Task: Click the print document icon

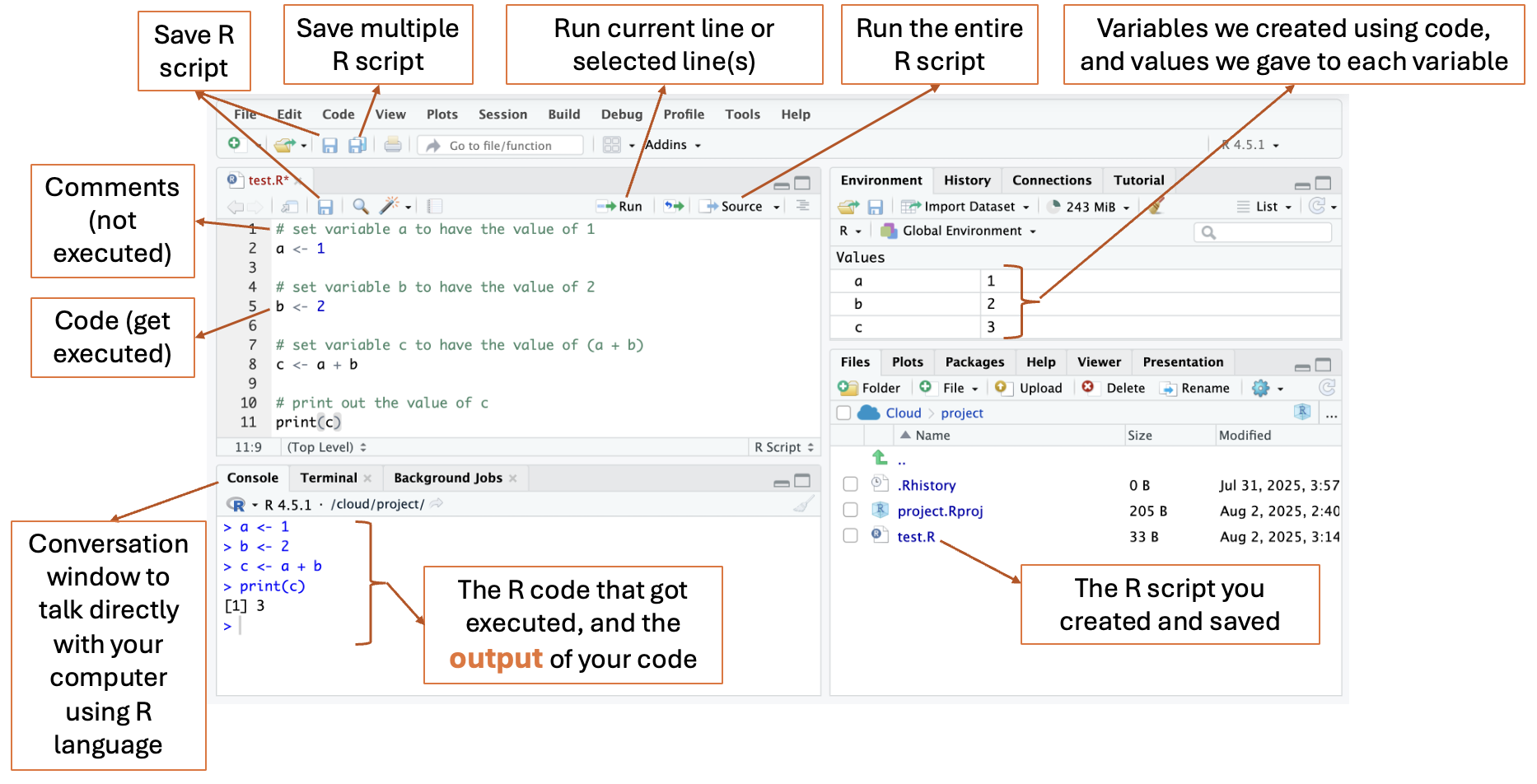Action: tap(393, 145)
